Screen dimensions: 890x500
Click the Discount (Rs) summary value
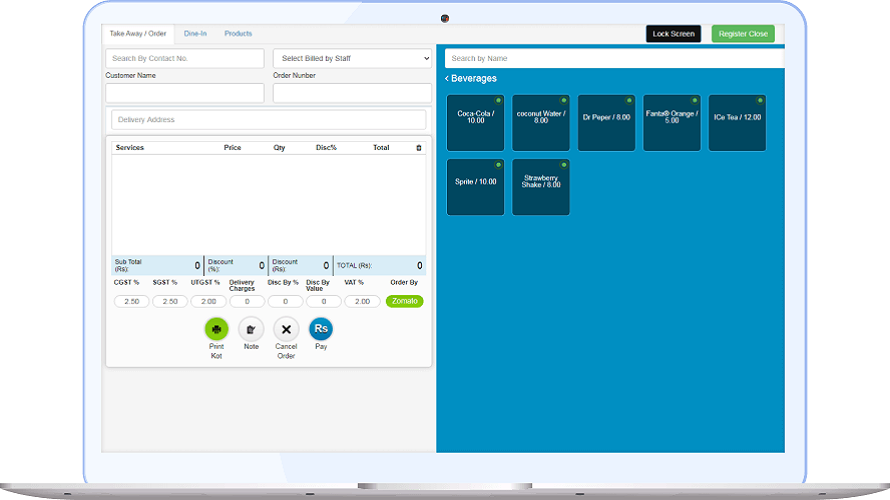pos(326,266)
